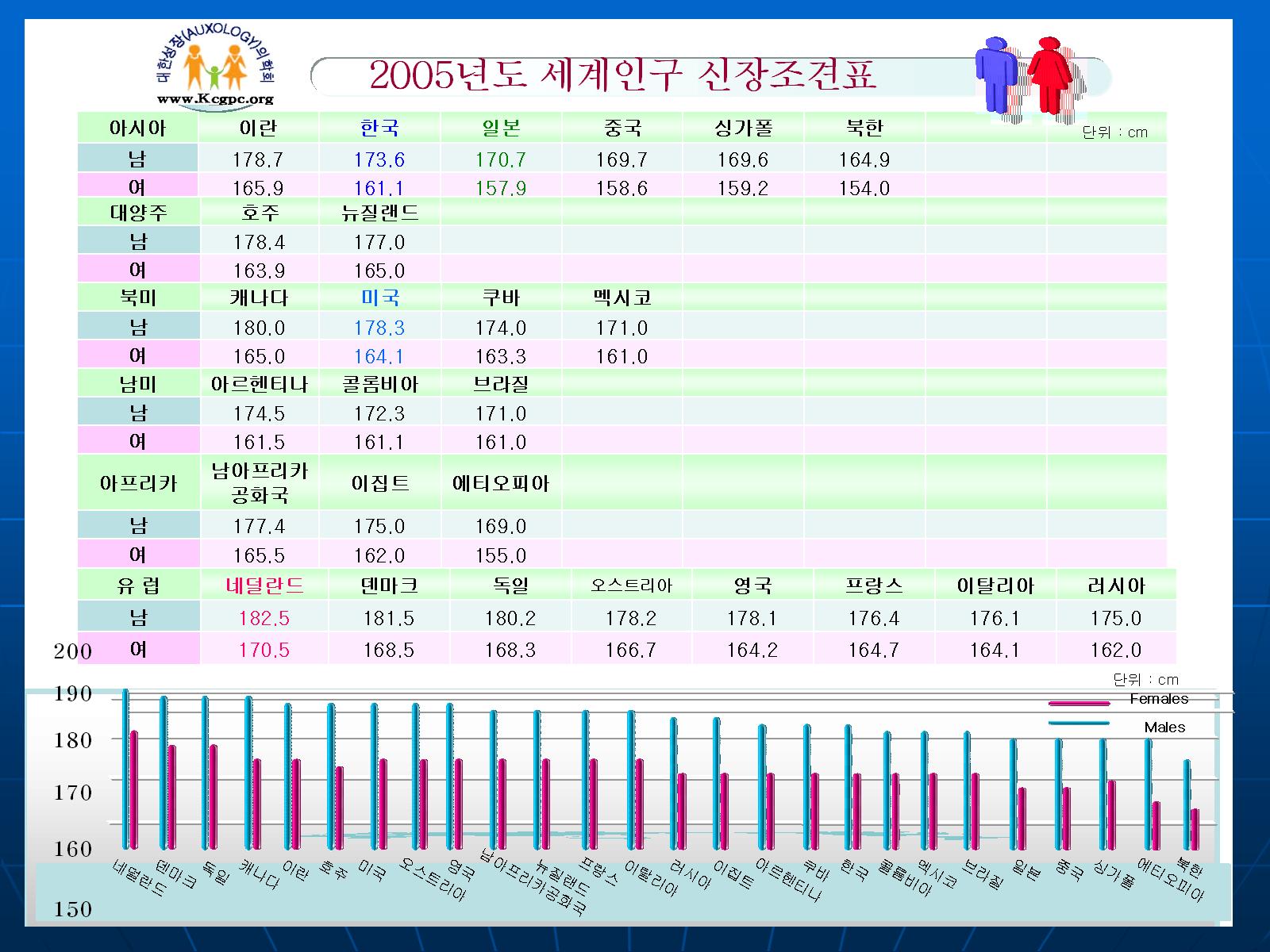1270x952 pixels.
Task: Select Korea male height 173.6
Action: coord(379,159)
